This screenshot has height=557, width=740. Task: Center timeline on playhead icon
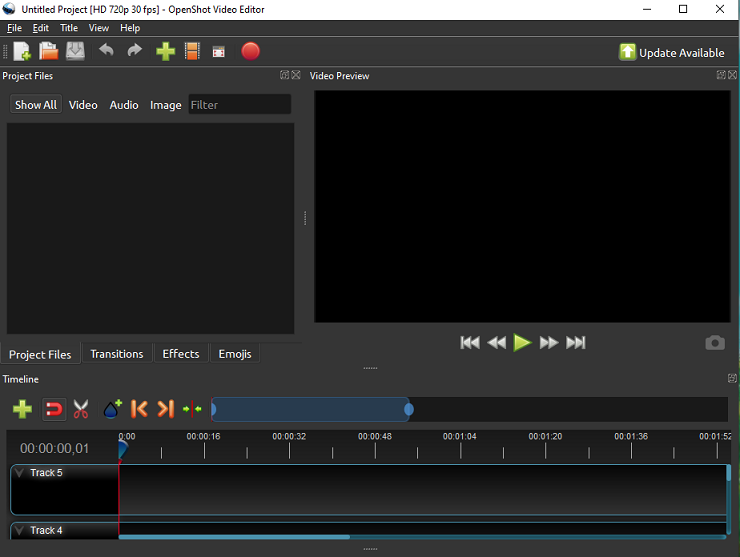pos(192,409)
